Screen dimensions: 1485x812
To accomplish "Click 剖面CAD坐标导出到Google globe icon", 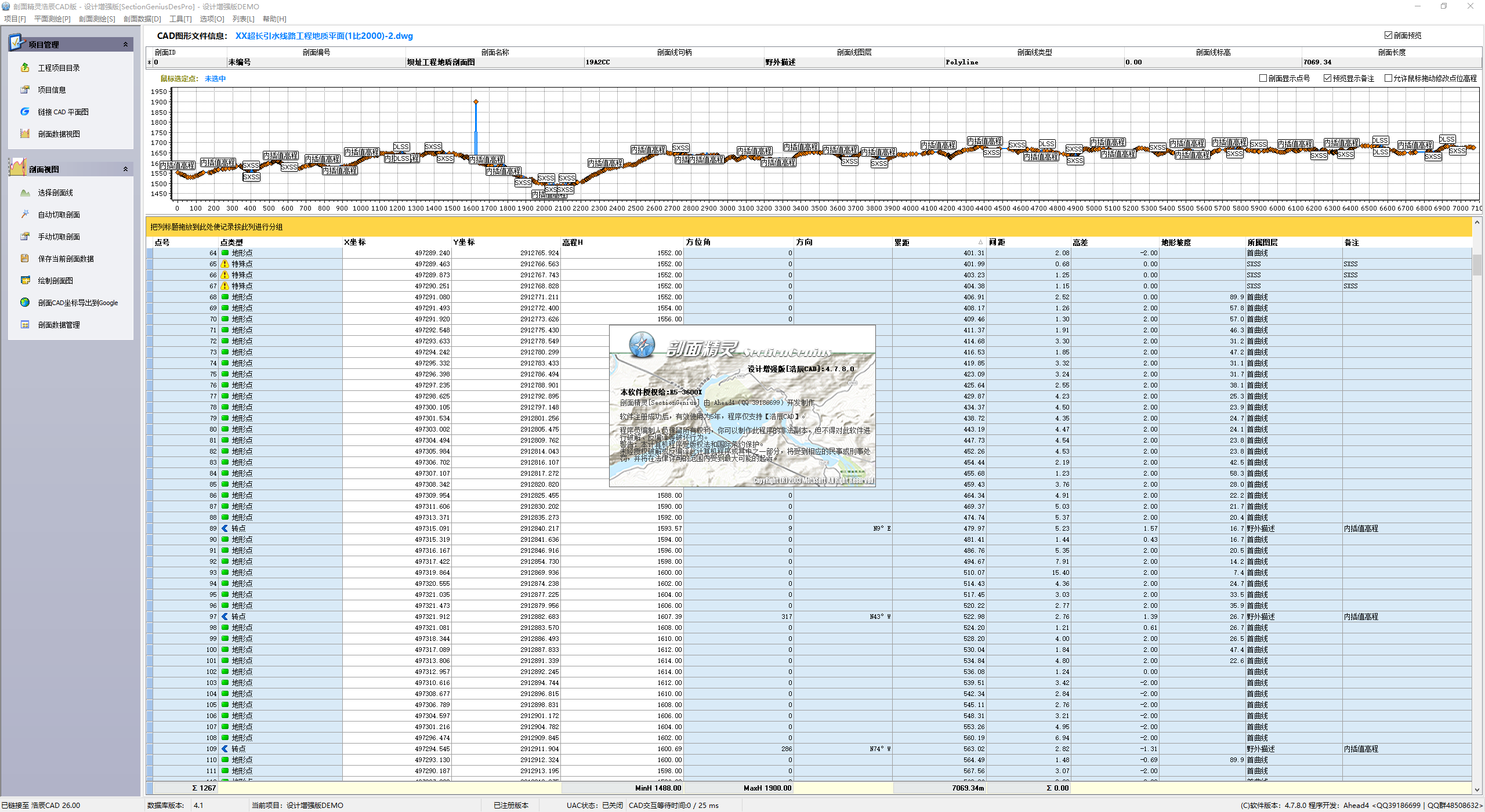I will click(x=25, y=302).
